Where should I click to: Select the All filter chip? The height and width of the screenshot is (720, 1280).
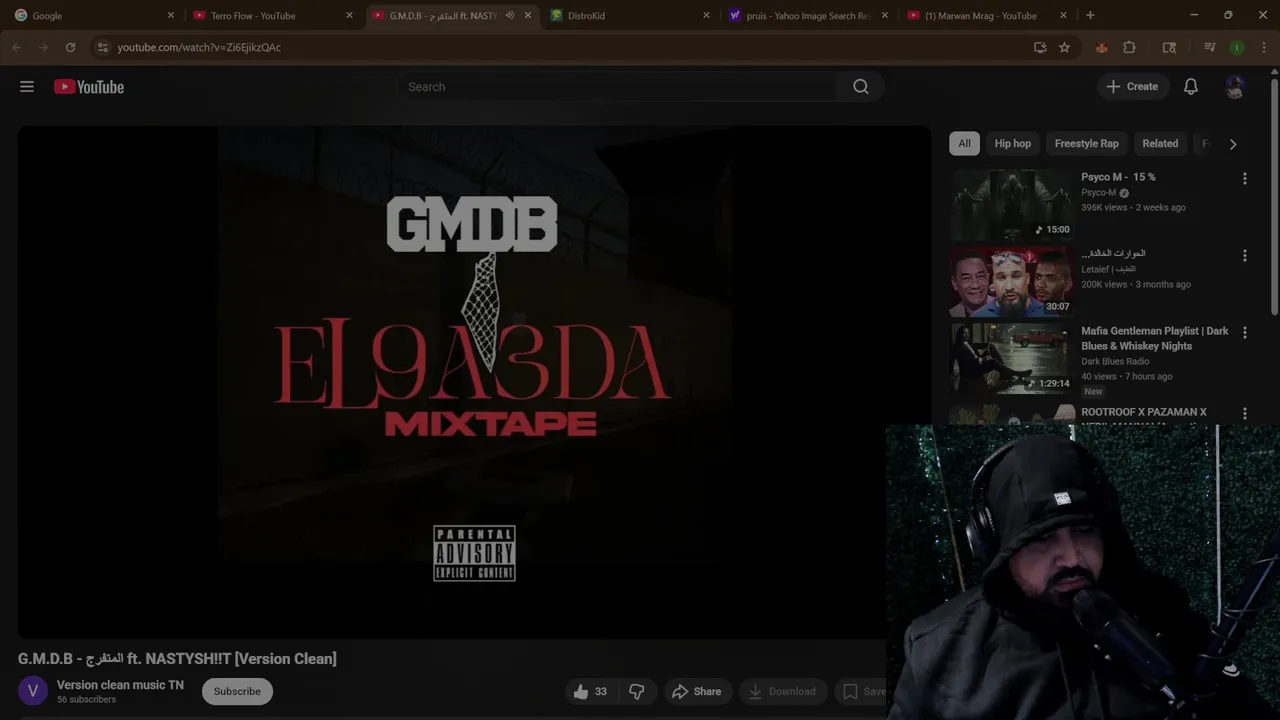[964, 143]
